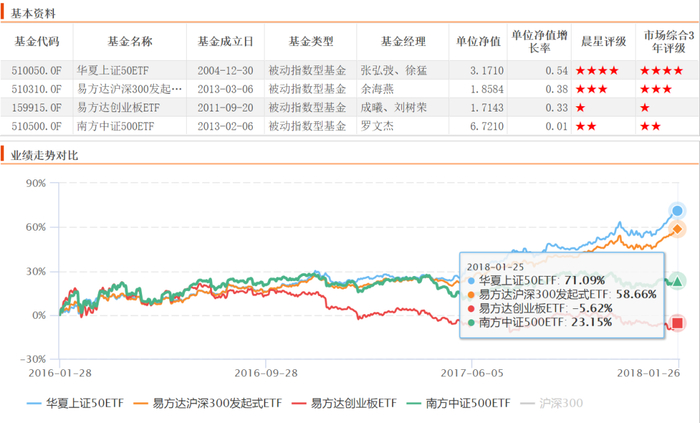Click the 2018-01-26 axis date label
This screenshot has width=700, height=423.
click(649, 373)
